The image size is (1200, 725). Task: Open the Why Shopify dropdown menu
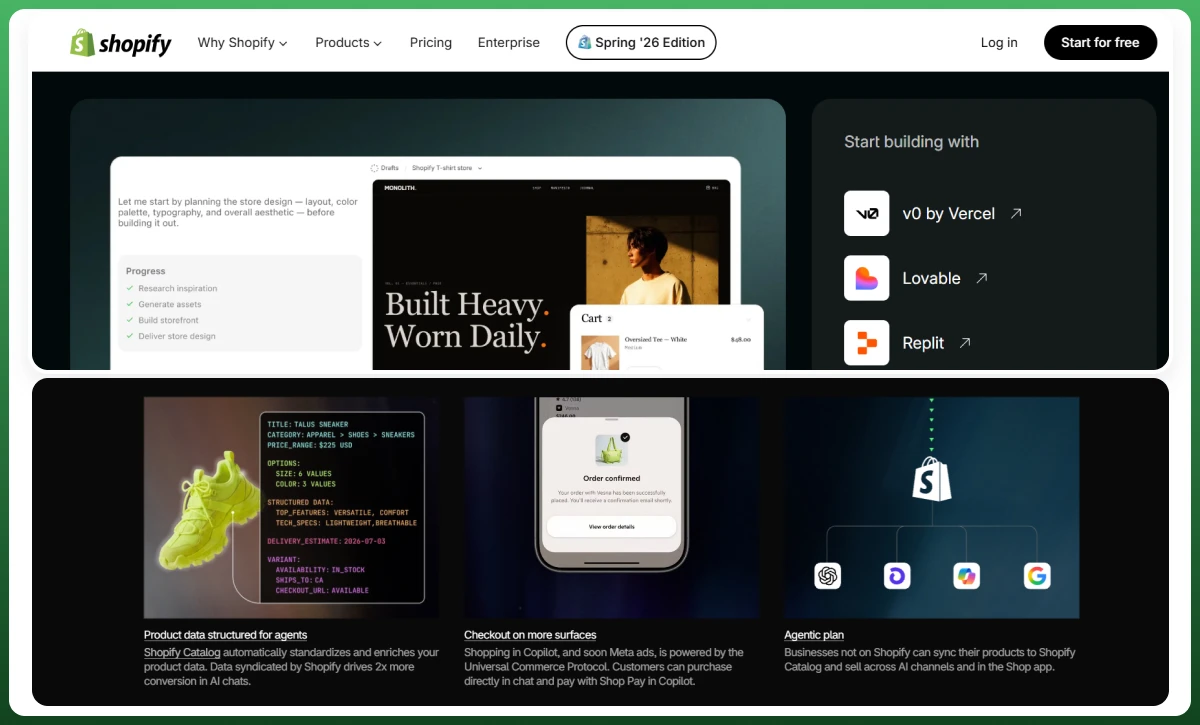(x=243, y=43)
